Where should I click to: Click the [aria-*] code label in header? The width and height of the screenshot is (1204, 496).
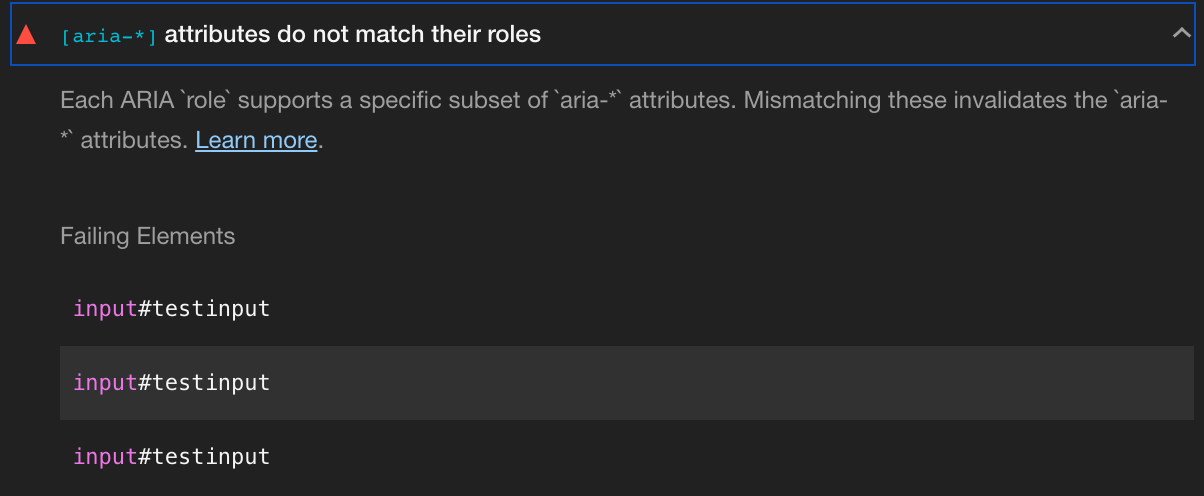click(x=109, y=36)
